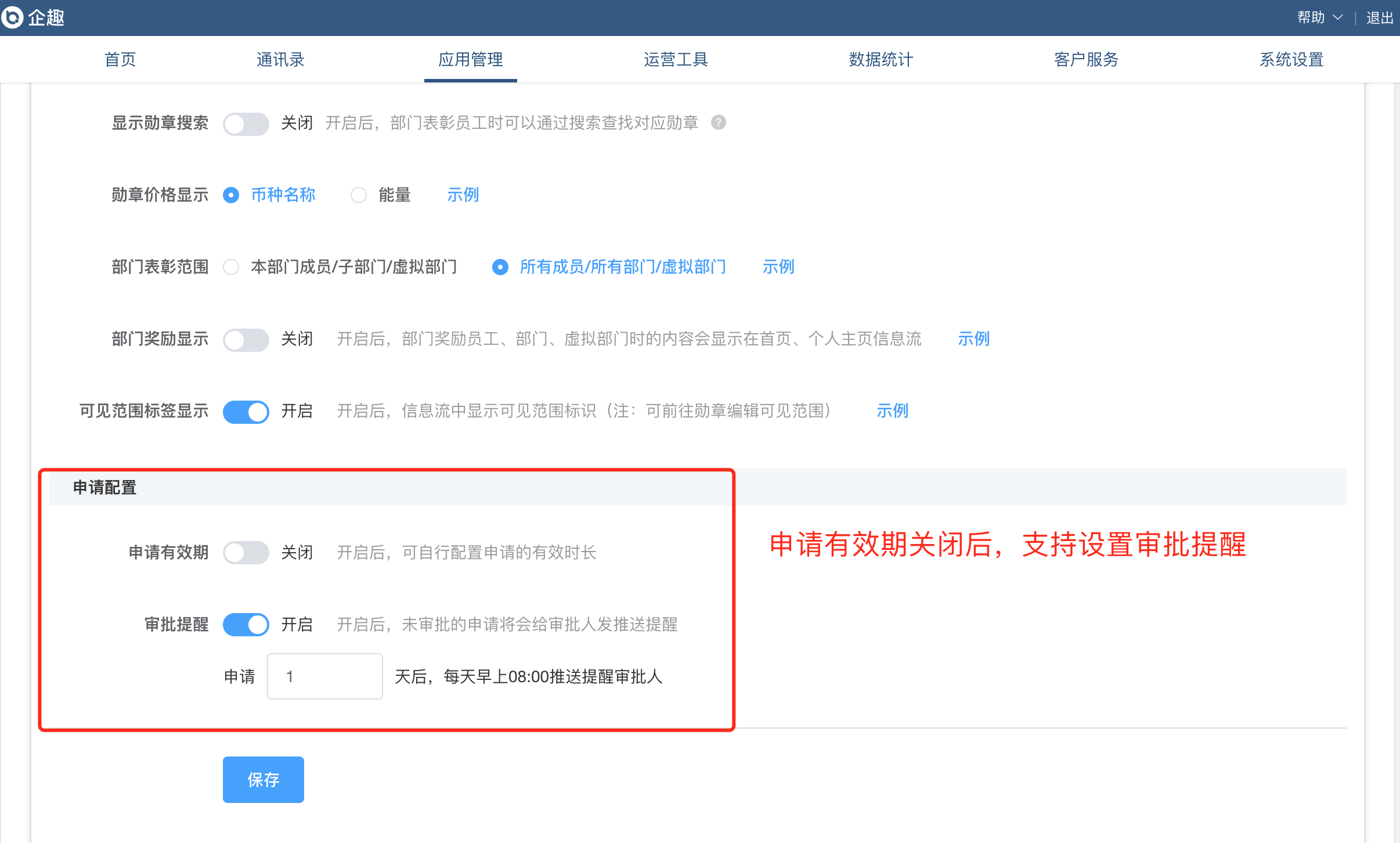Select the 系统设置 tab
1400x843 pixels.
1291,59
